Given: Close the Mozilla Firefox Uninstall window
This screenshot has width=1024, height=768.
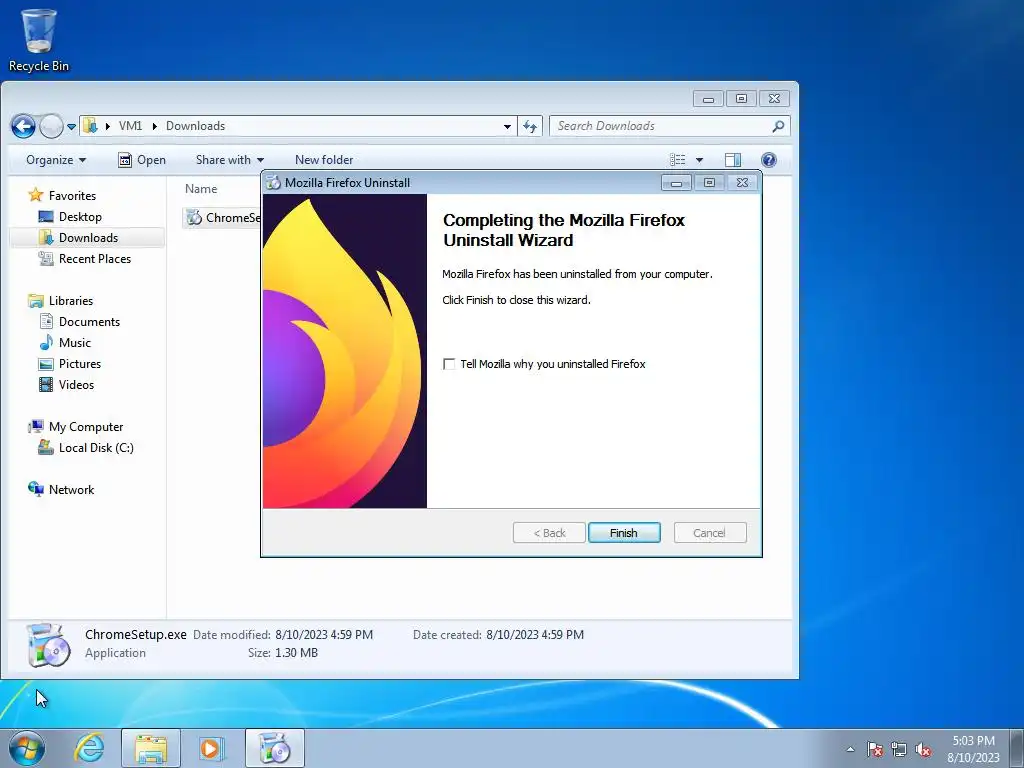Looking at the screenshot, I should (742, 183).
